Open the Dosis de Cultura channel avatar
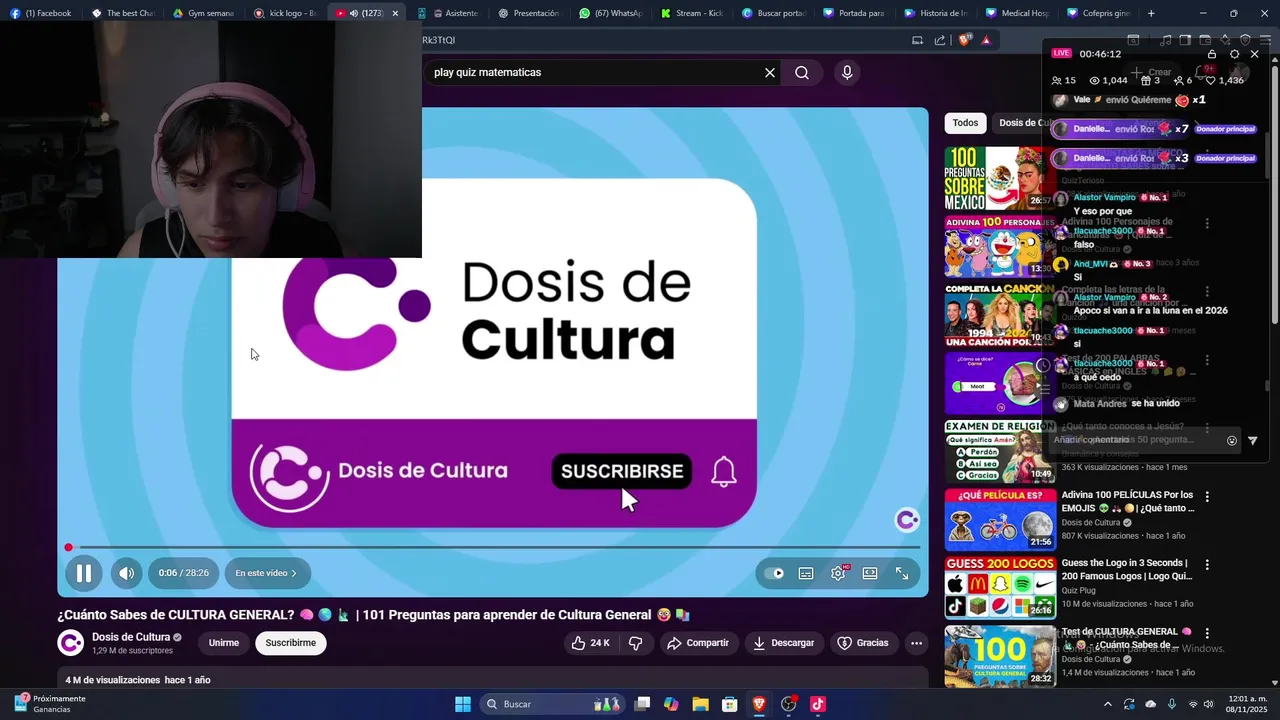Image resolution: width=1280 pixels, height=720 pixels. coord(71,643)
